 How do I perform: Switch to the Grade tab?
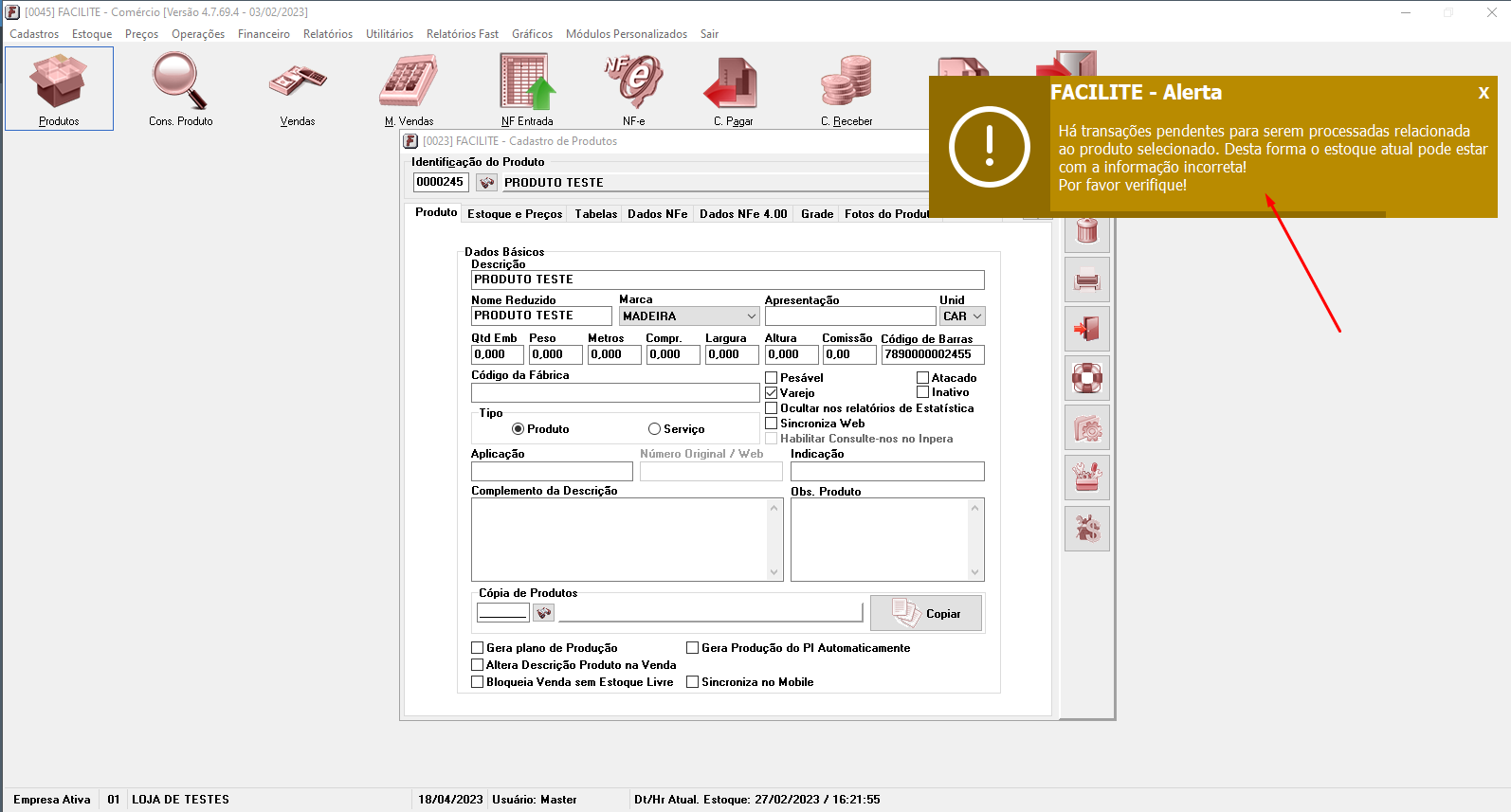click(817, 214)
